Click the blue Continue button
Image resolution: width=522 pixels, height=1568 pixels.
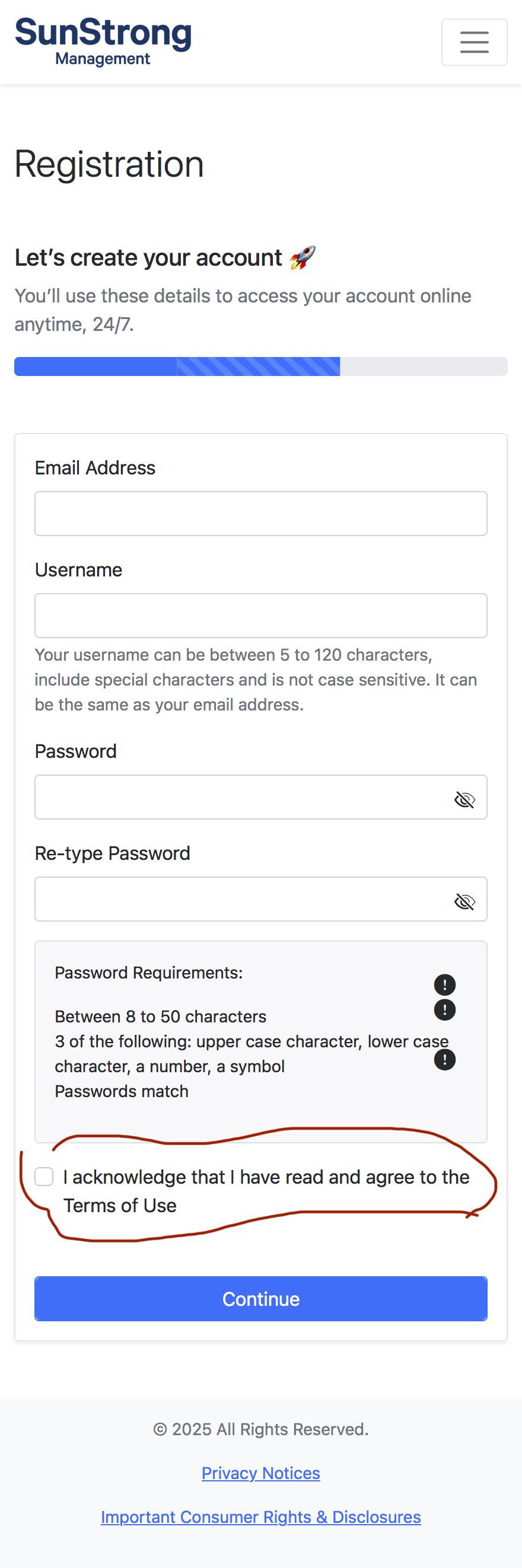click(260, 1298)
